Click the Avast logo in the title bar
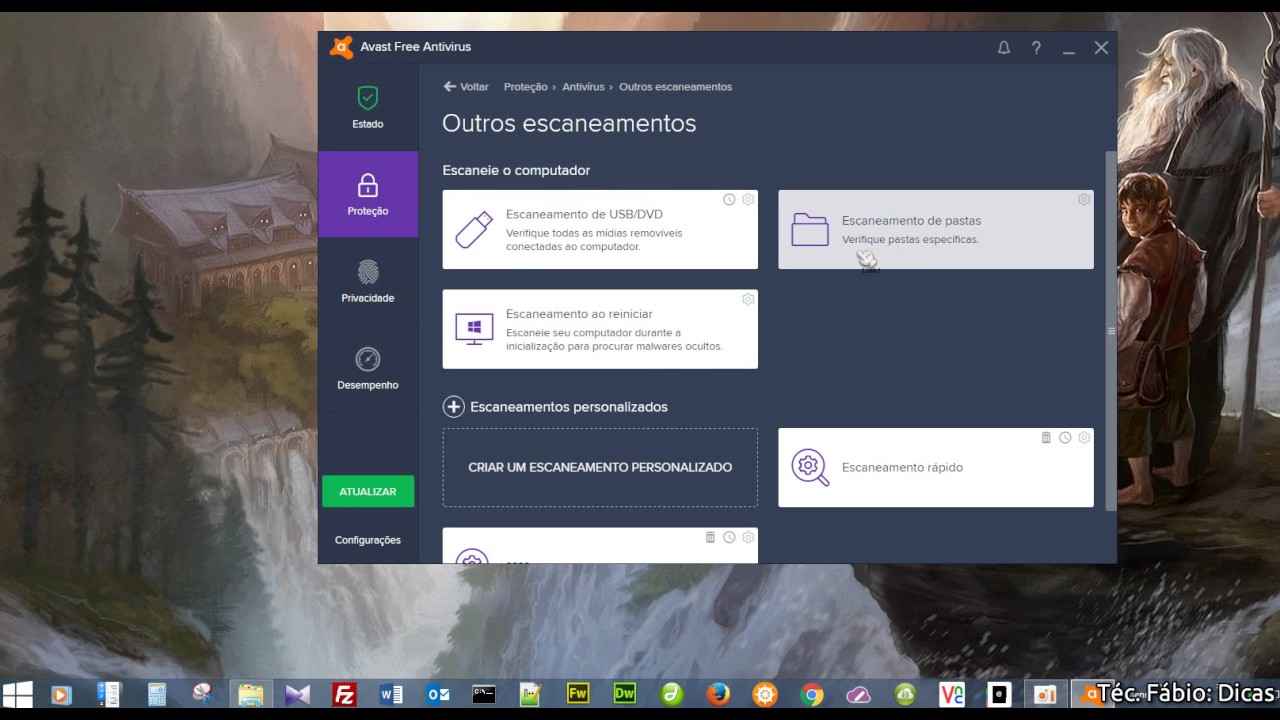The image size is (1280, 720). click(340, 46)
